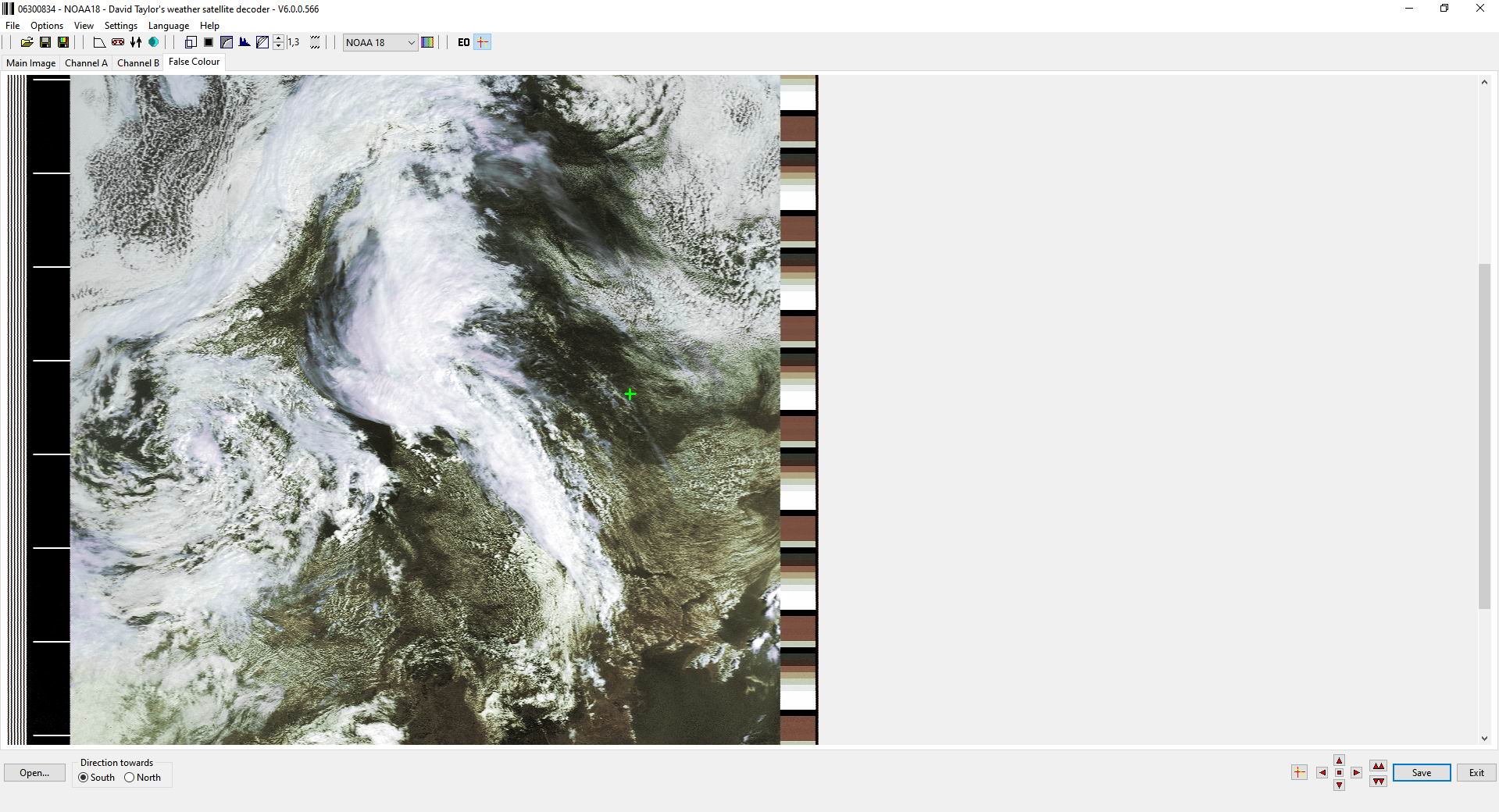Click the bottom crosshair cursor button
The height and width of the screenshot is (812, 1499).
pyautogui.click(x=1299, y=772)
